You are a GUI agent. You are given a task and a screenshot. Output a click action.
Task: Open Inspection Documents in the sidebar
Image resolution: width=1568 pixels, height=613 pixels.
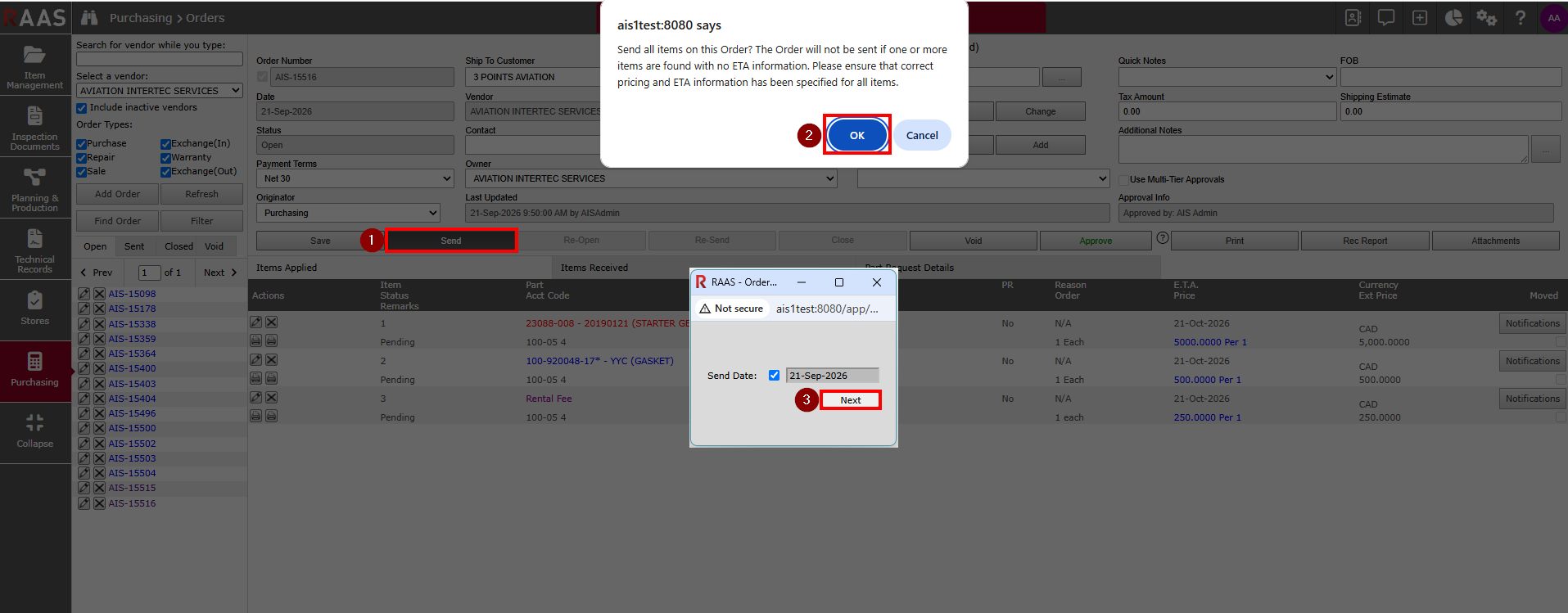click(34, 127)
